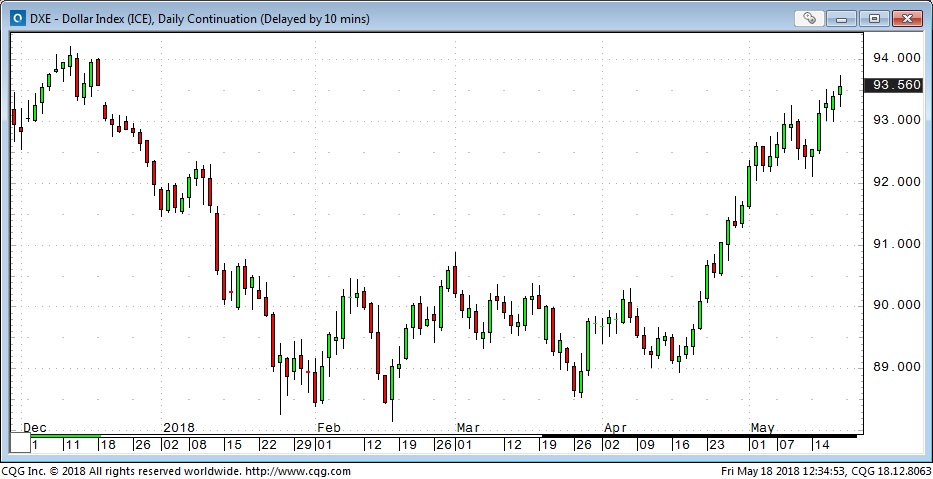Click the 91.000 price scale label

point(896,243)
